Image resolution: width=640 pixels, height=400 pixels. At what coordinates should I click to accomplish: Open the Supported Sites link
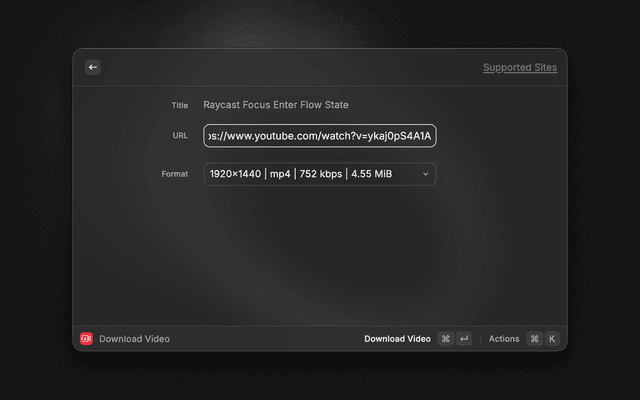pyautogui.click(x=519, y=68)
